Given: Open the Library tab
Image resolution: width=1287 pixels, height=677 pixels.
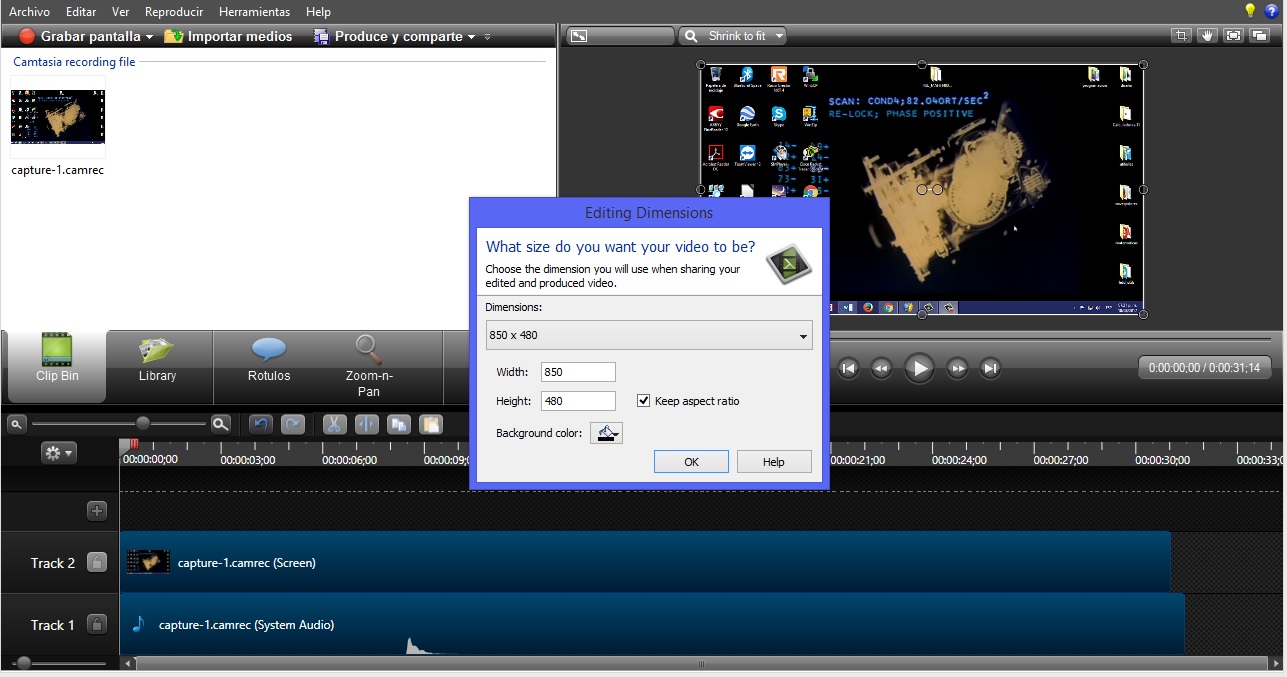Looking at the screenshot, I should click(157, 360).
